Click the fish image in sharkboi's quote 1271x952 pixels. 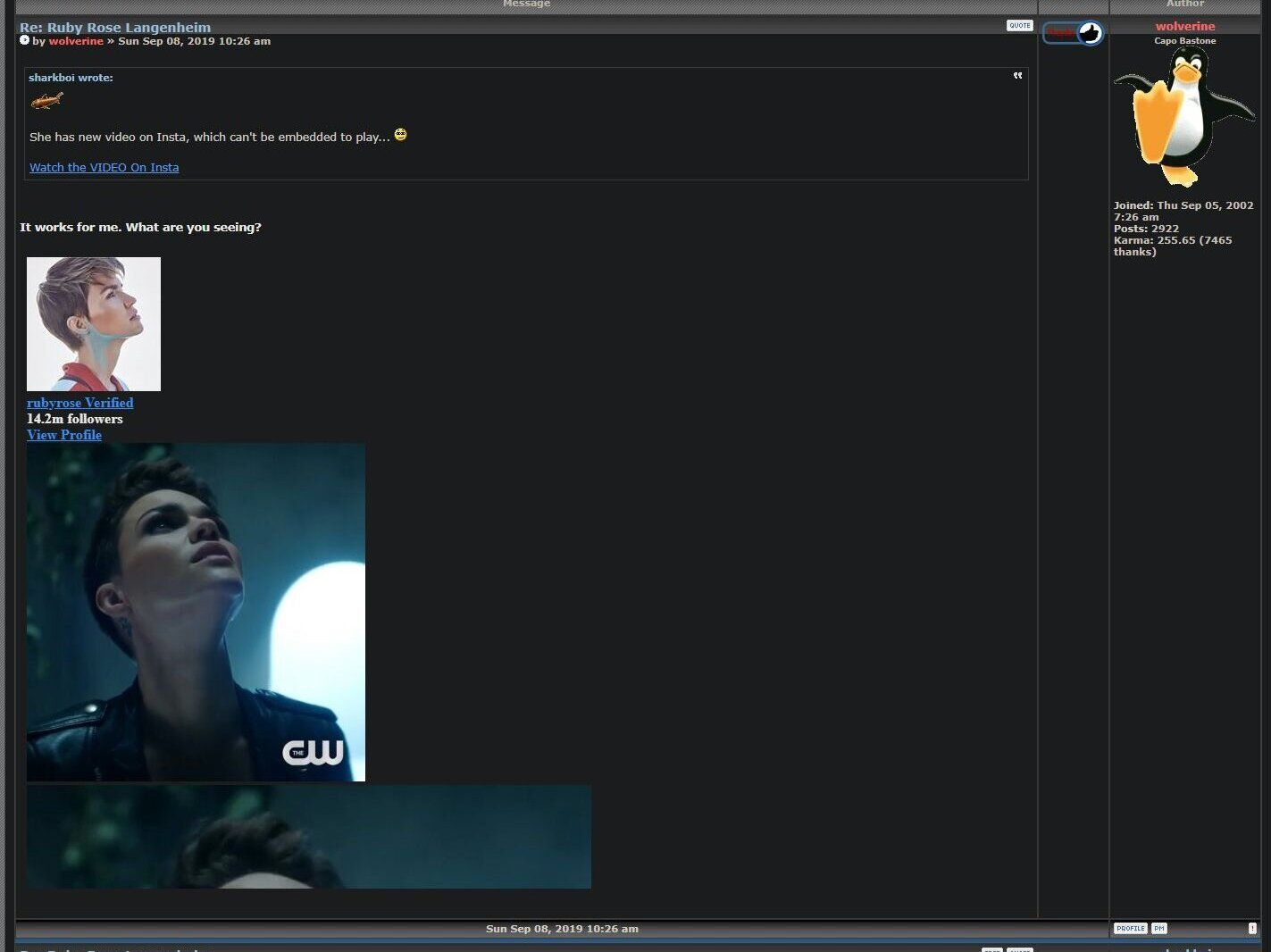(x=46, y=101)
